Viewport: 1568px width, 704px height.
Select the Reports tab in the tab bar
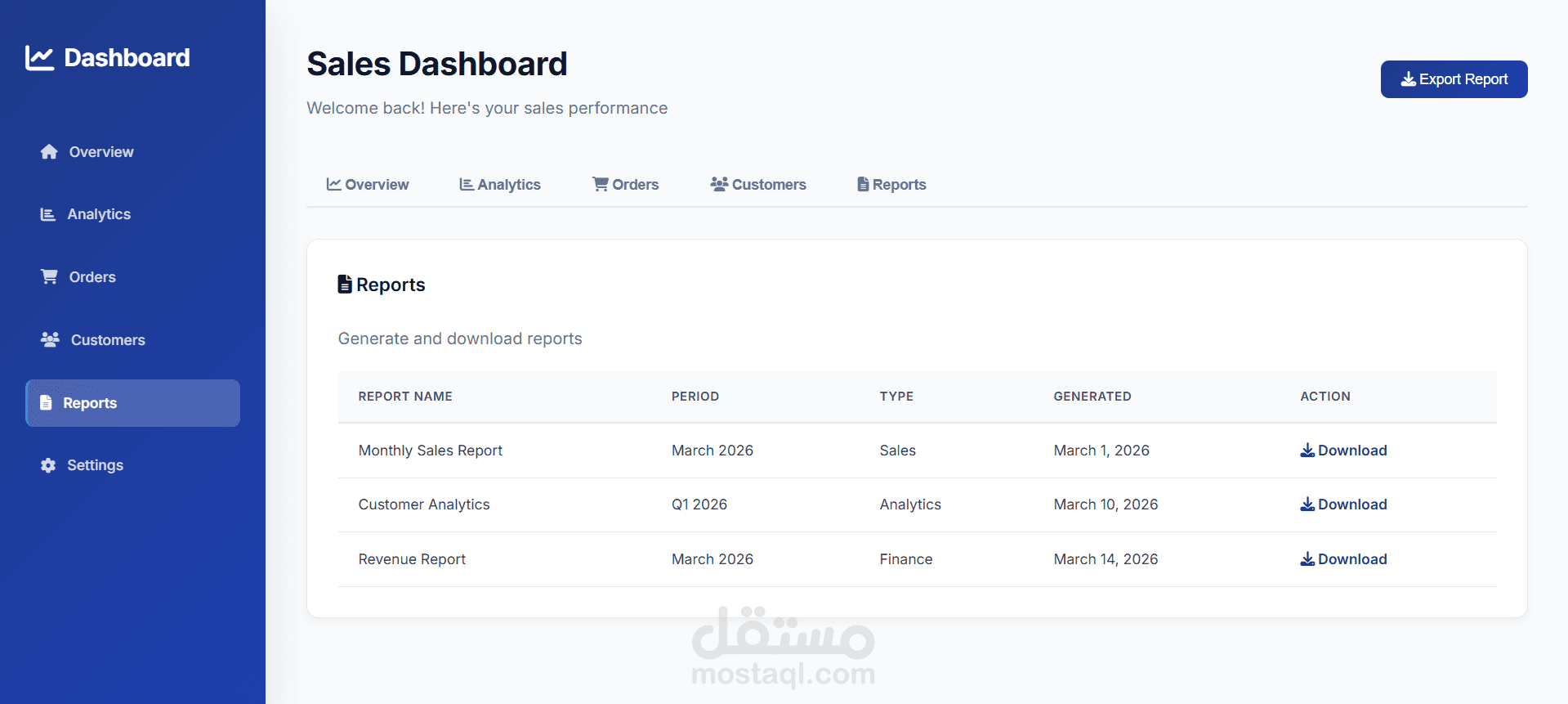click(x=891, y=185)
